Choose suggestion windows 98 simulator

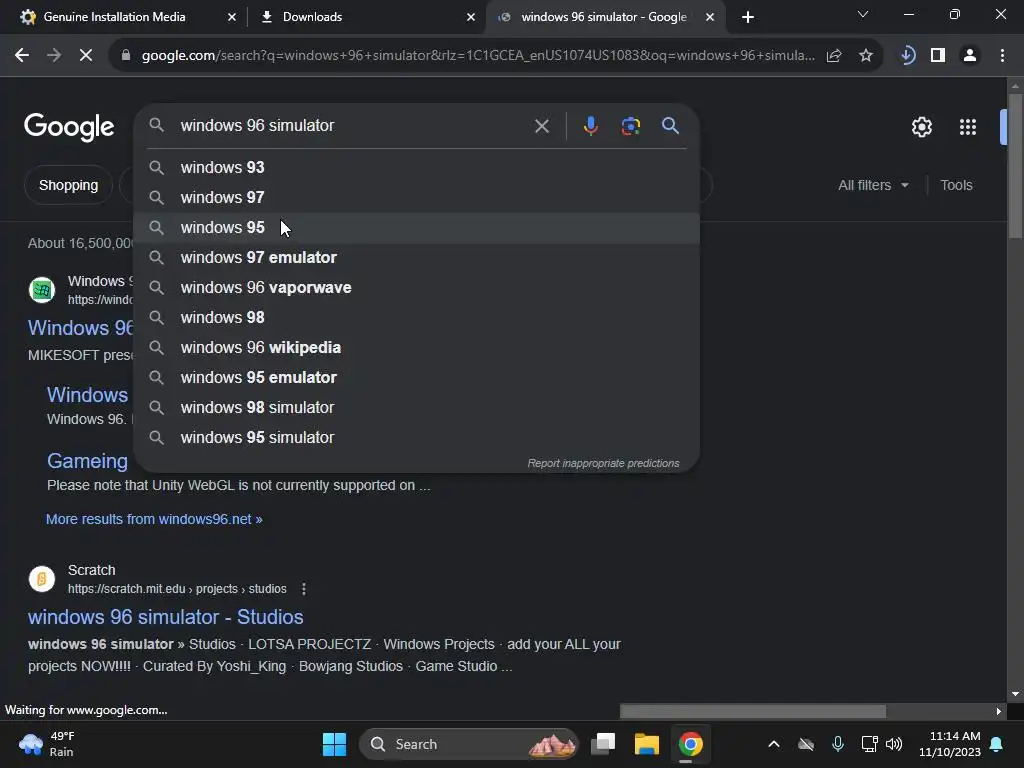tap(417, 408)
